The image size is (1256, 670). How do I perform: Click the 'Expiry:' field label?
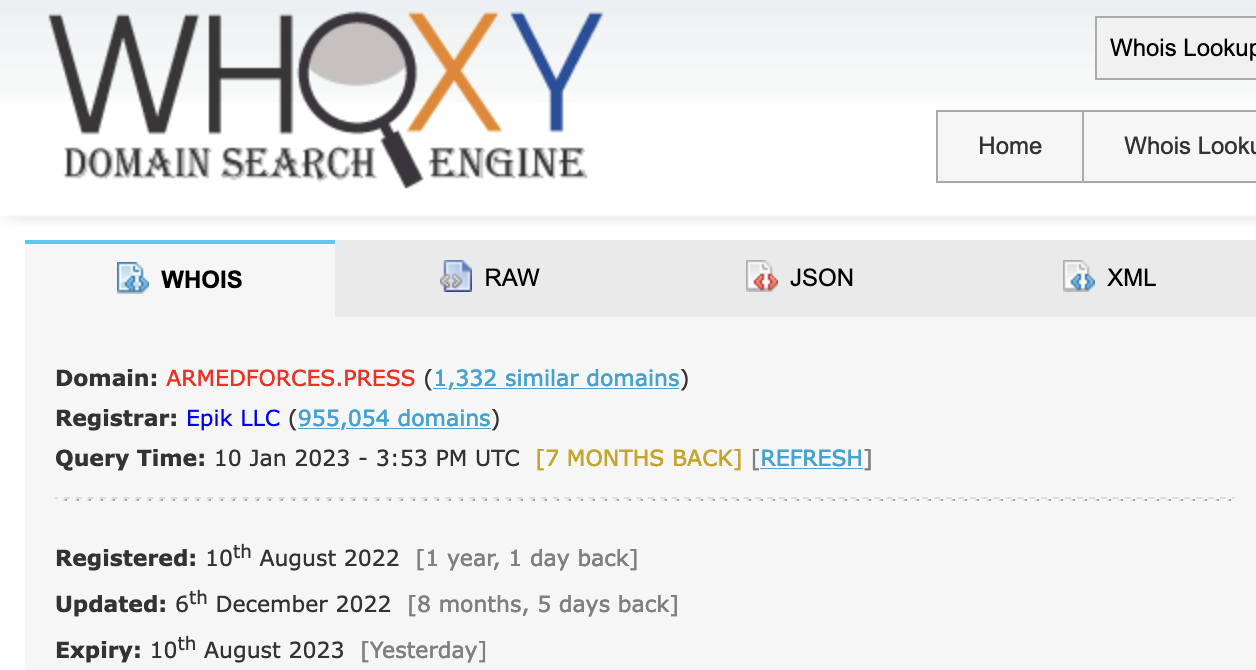99,650
